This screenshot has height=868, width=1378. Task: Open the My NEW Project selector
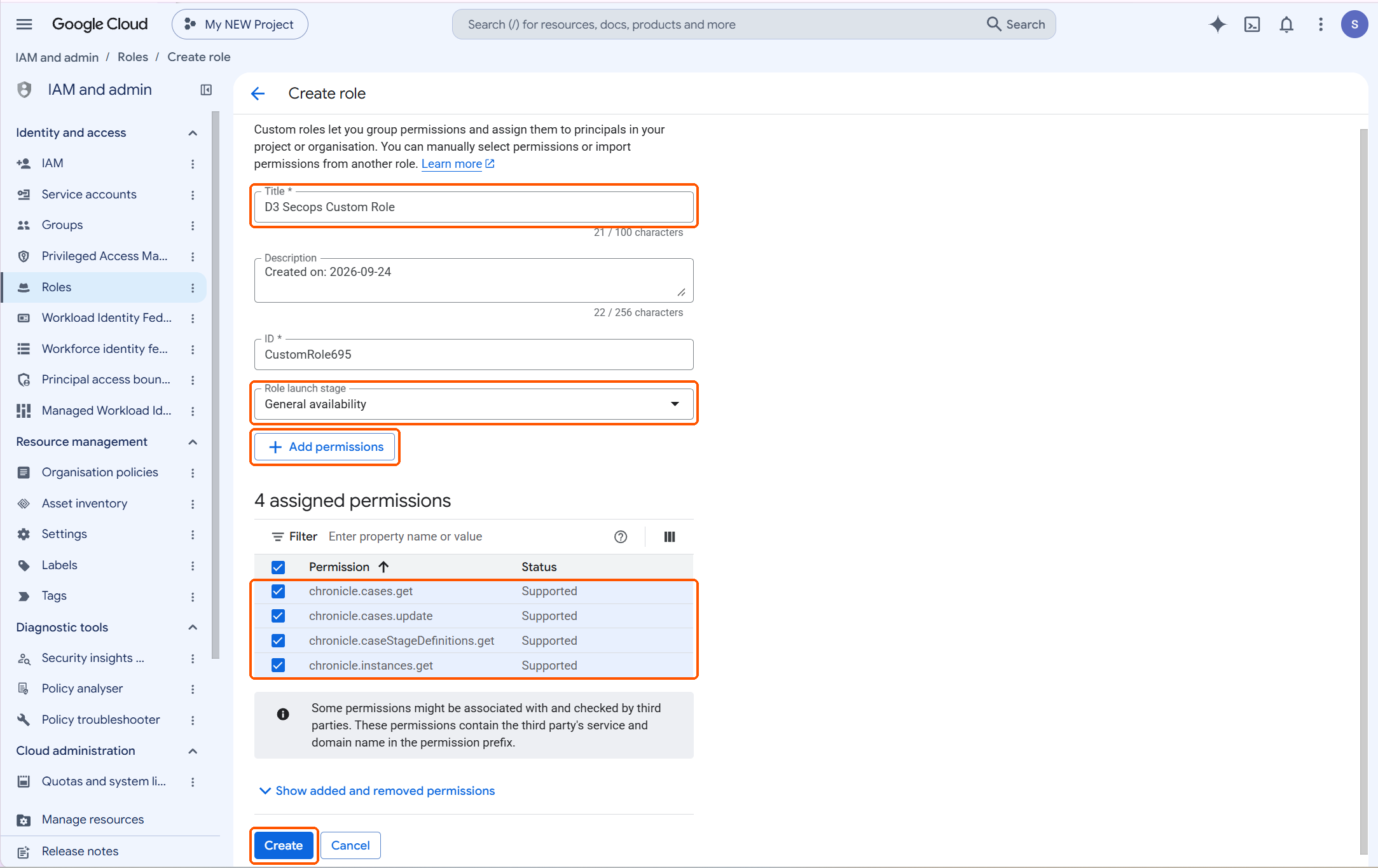pos(240,24)
